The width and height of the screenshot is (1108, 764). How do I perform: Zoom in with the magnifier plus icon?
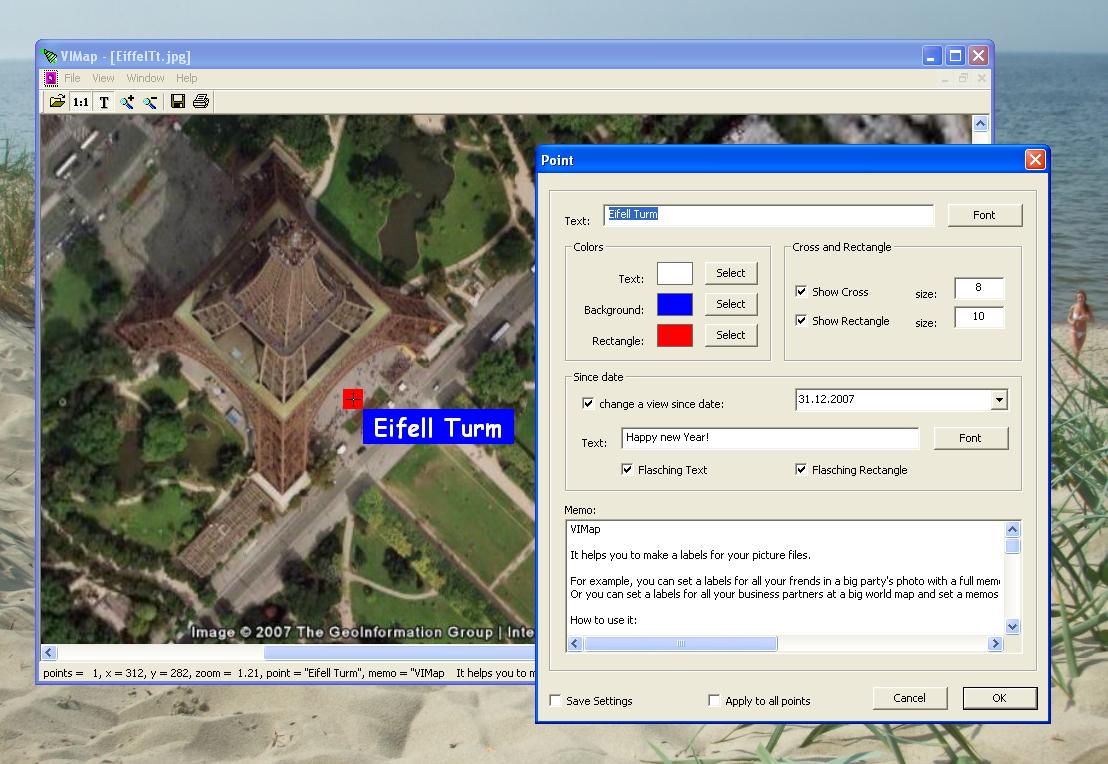pyautogui.click(x=126, y=101)
